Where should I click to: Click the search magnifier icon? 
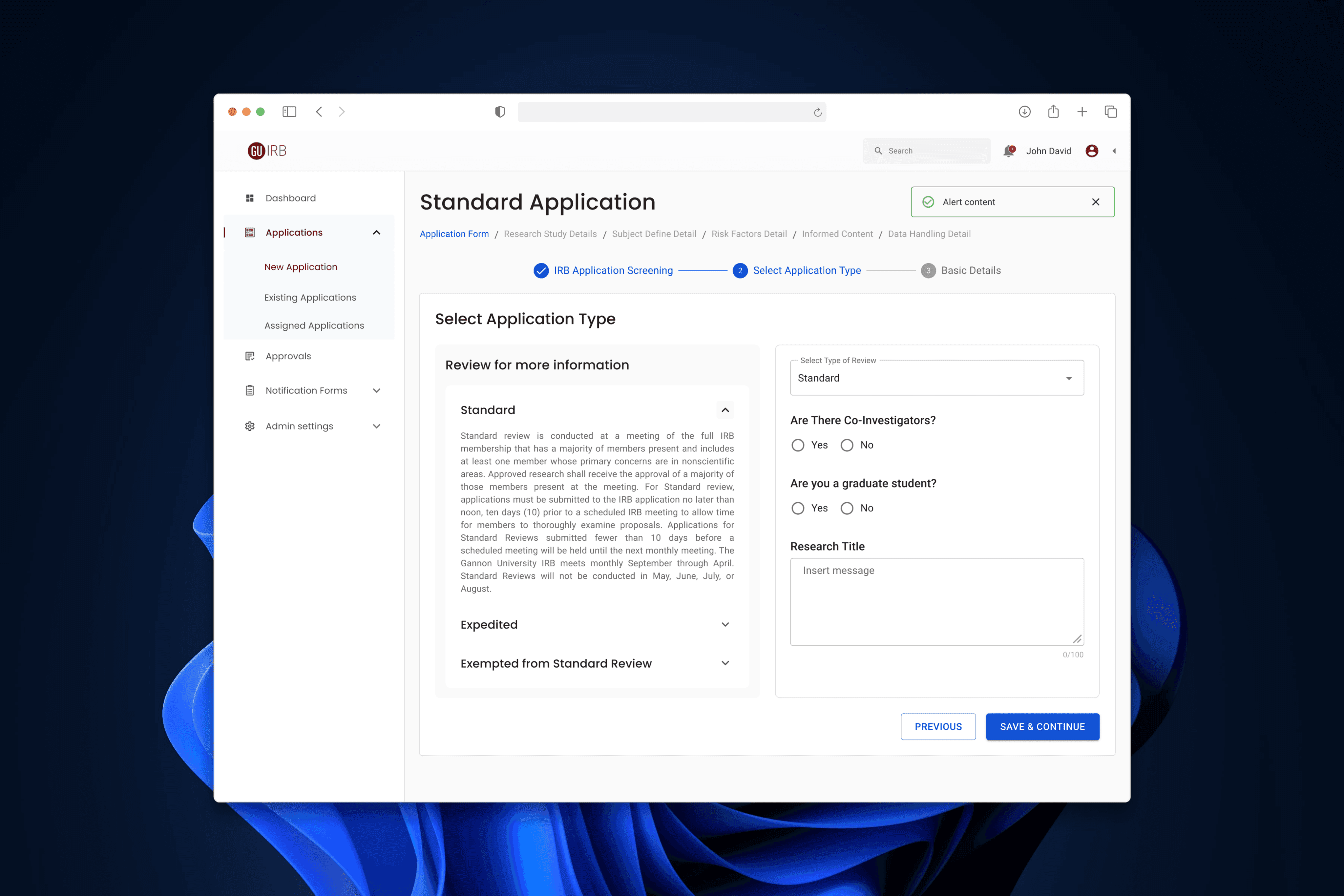(x=878, y=151)
